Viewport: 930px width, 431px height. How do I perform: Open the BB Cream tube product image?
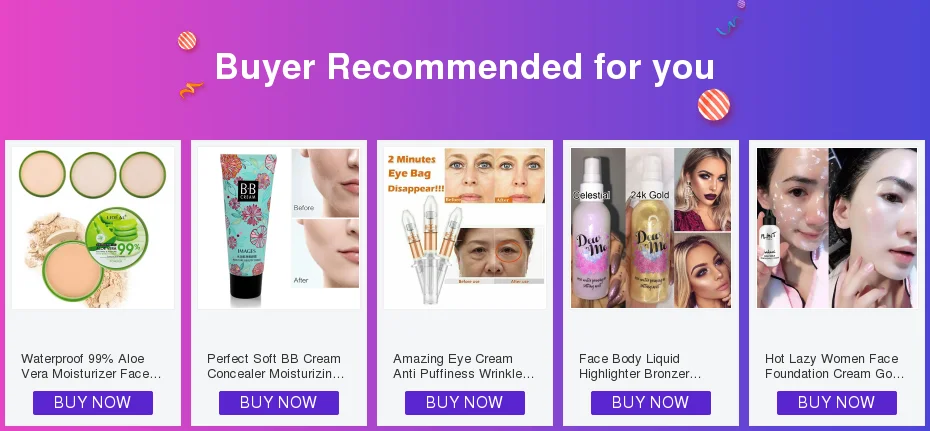[x=279, y=228]
